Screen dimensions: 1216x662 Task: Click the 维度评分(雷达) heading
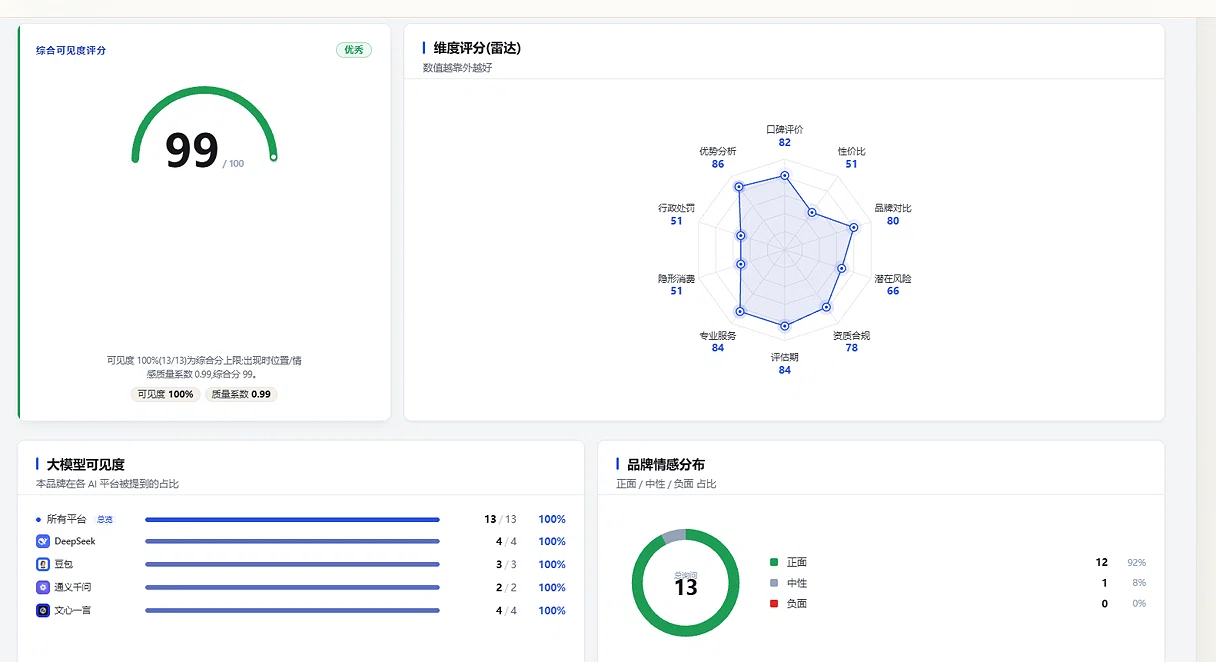(x=477, y=48)
